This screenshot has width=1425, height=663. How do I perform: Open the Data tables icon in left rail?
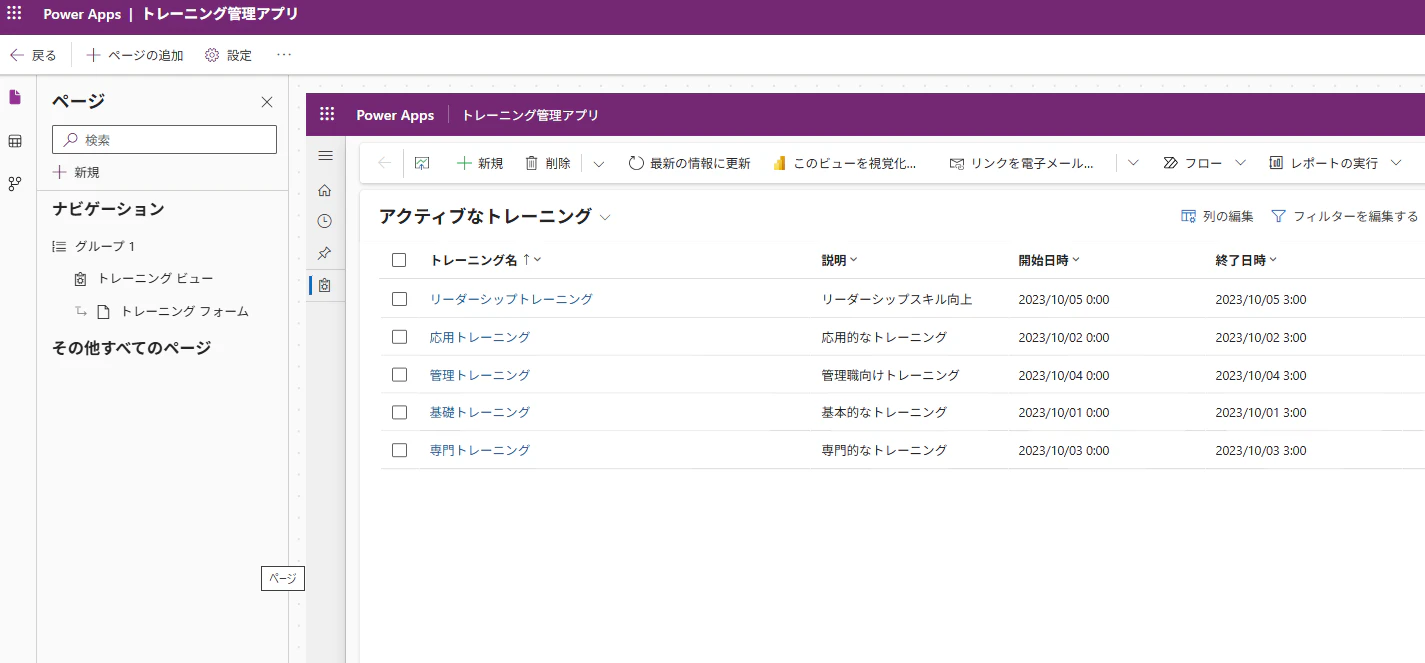pos(15,141)
